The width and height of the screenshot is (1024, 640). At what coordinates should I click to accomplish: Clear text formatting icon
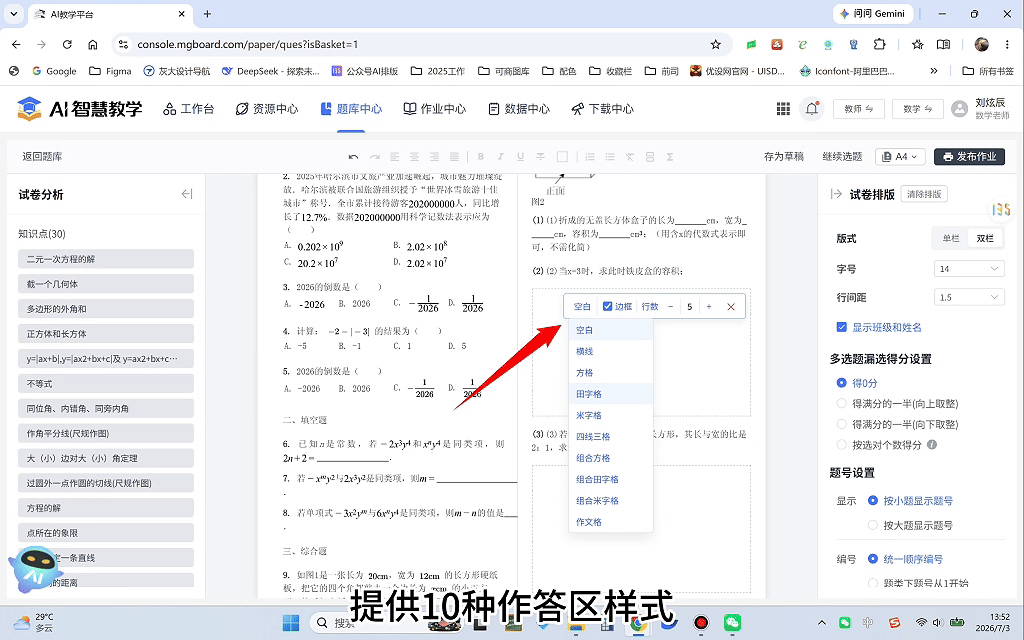coord(630,157)
